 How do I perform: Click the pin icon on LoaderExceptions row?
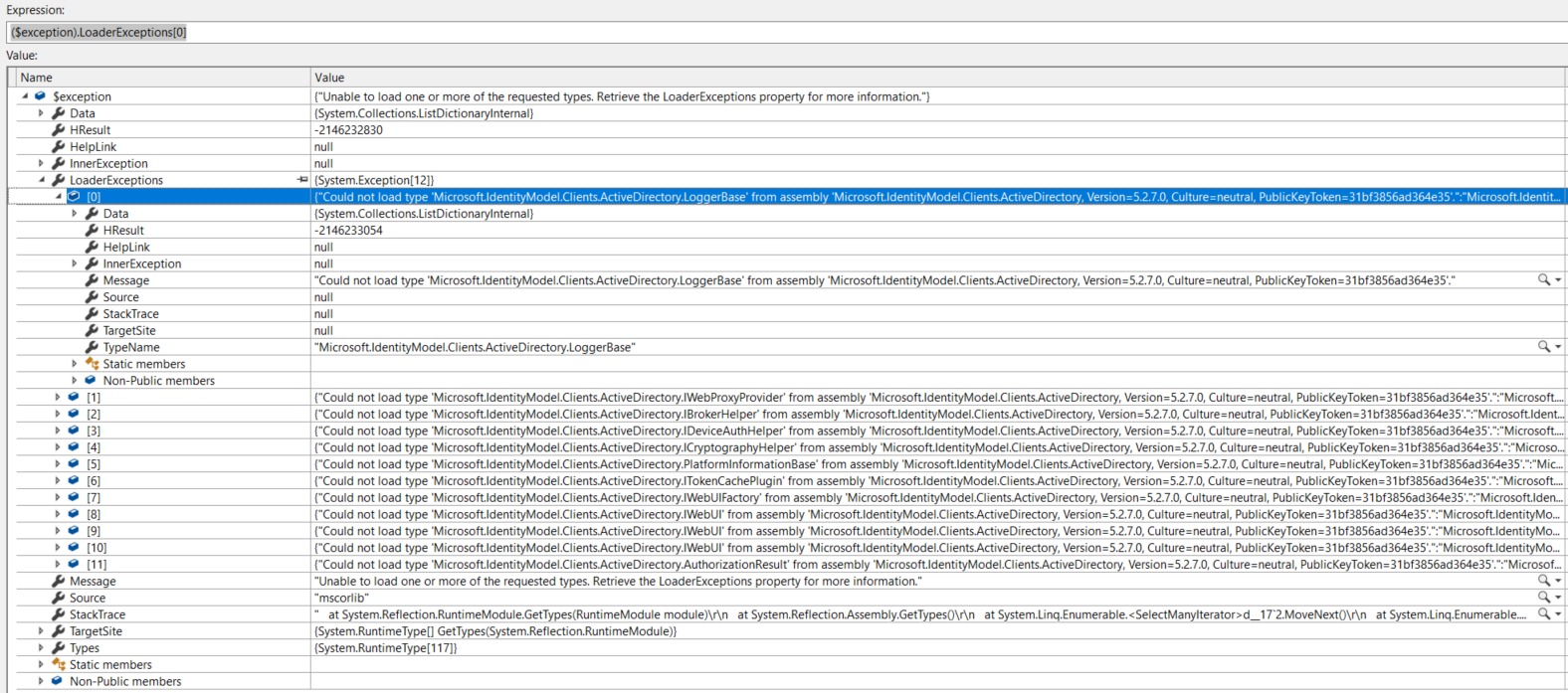tap(302, 180)
